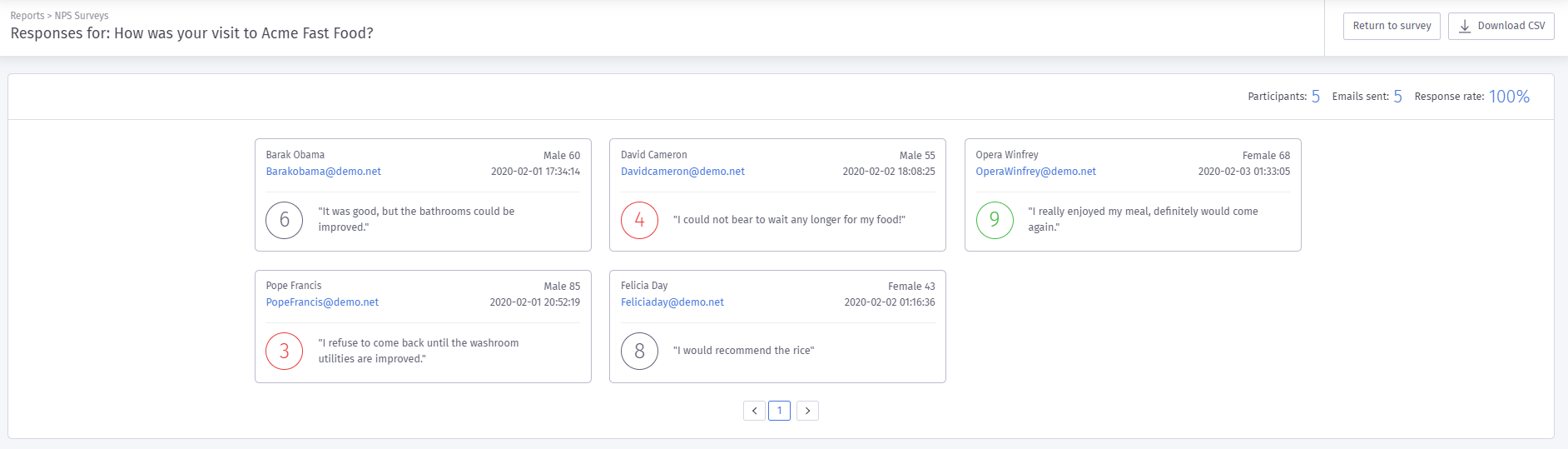Click the 100% response rate value

pos(1508,97)
